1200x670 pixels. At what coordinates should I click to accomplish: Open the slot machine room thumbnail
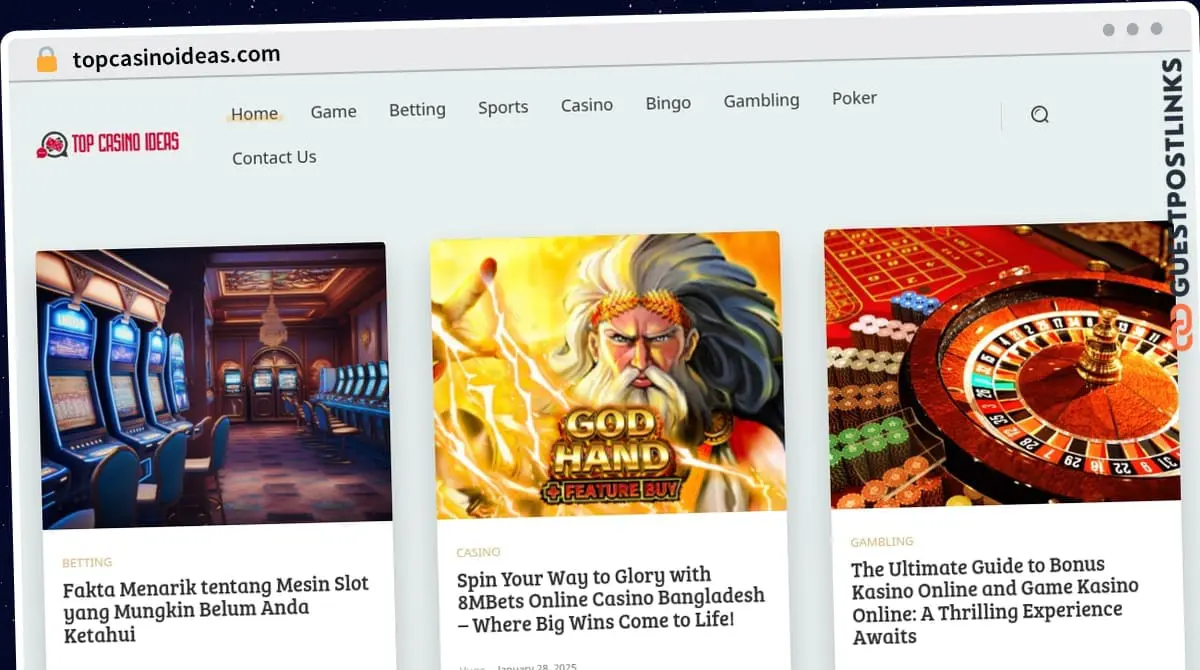point(213,385)
